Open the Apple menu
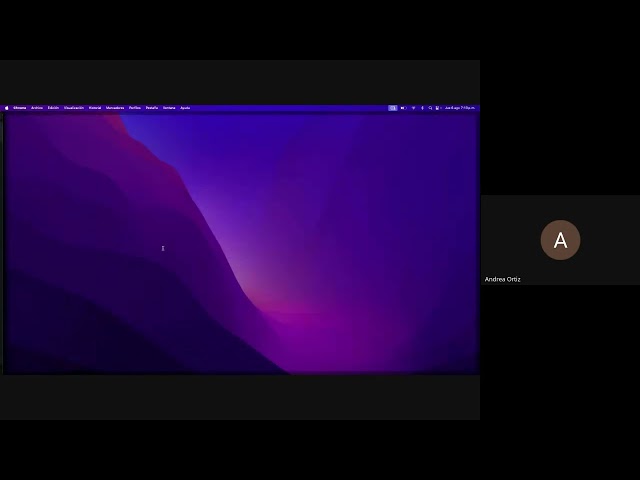 7,108
